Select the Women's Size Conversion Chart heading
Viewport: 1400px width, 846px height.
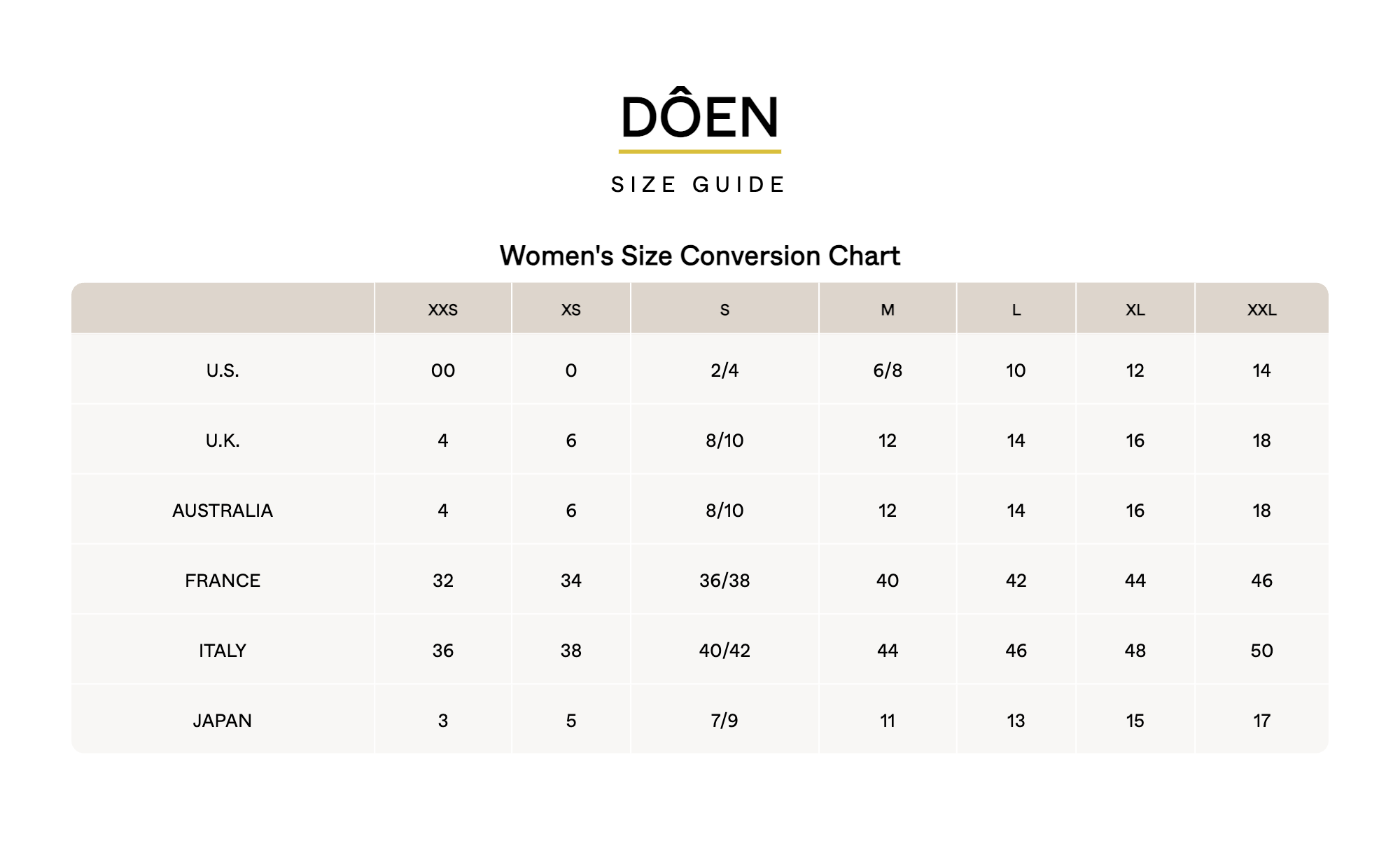pos(700,256)
